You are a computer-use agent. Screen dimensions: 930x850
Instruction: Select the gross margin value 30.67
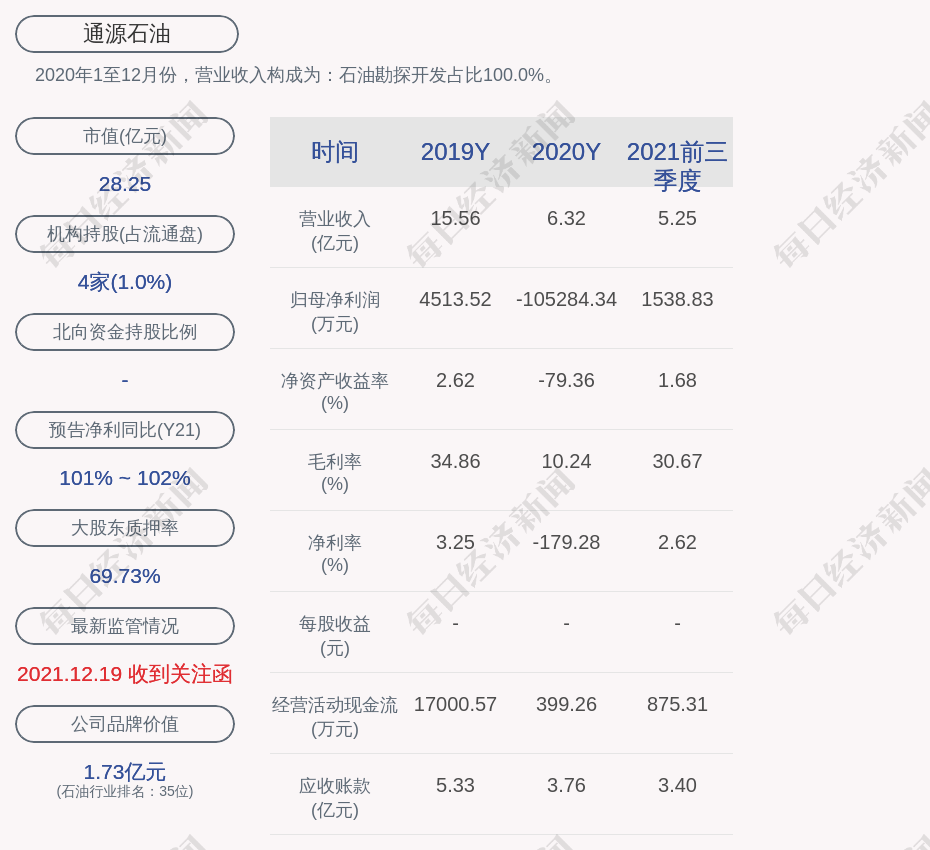tap(677, 461)
